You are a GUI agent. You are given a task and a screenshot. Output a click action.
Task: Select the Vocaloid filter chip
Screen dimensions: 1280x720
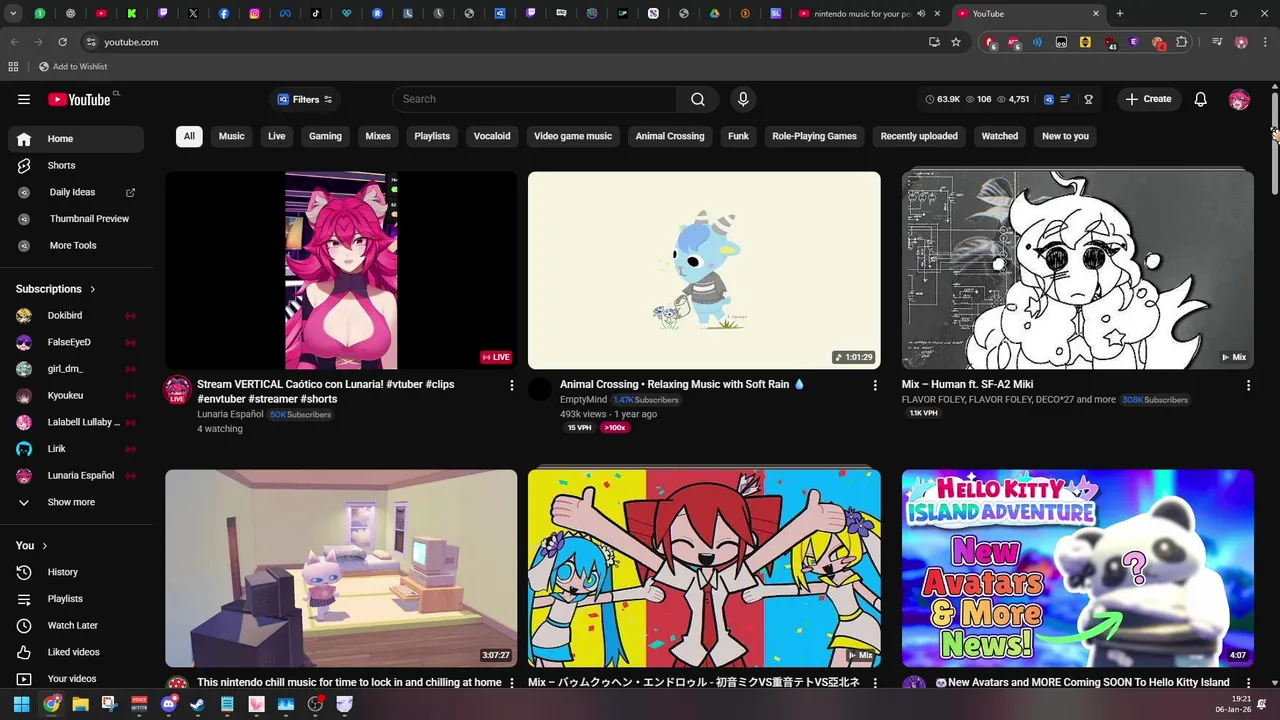click(492, 136)
